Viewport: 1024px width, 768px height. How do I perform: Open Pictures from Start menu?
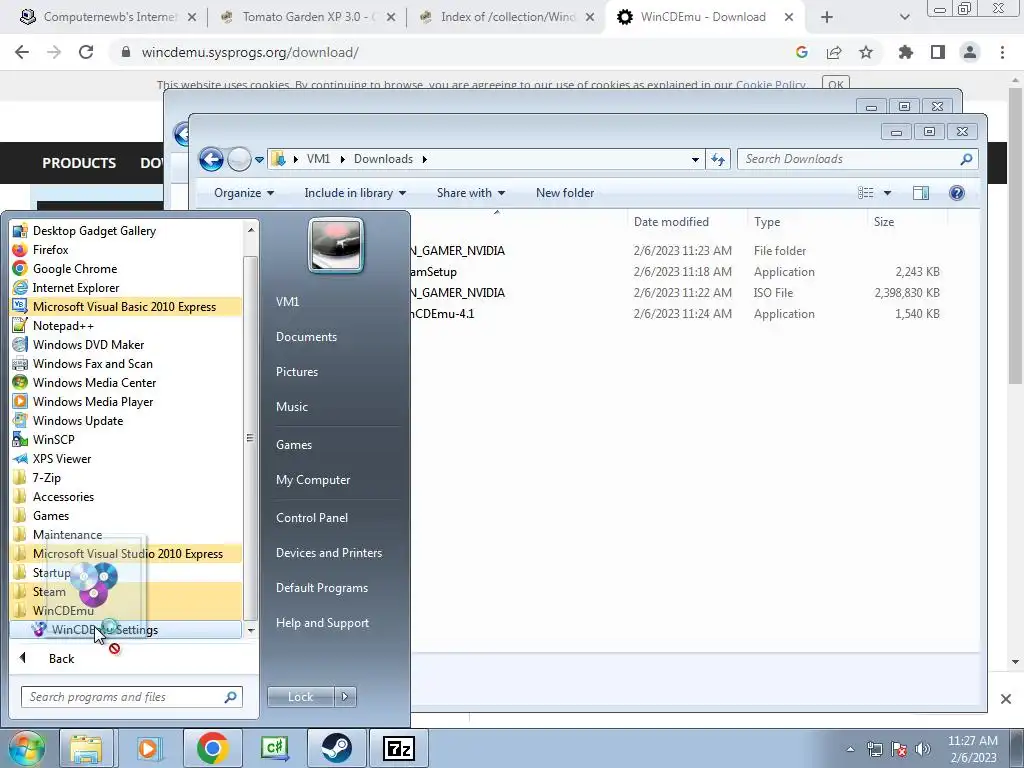pyautogui.click(x=296, y=372)
